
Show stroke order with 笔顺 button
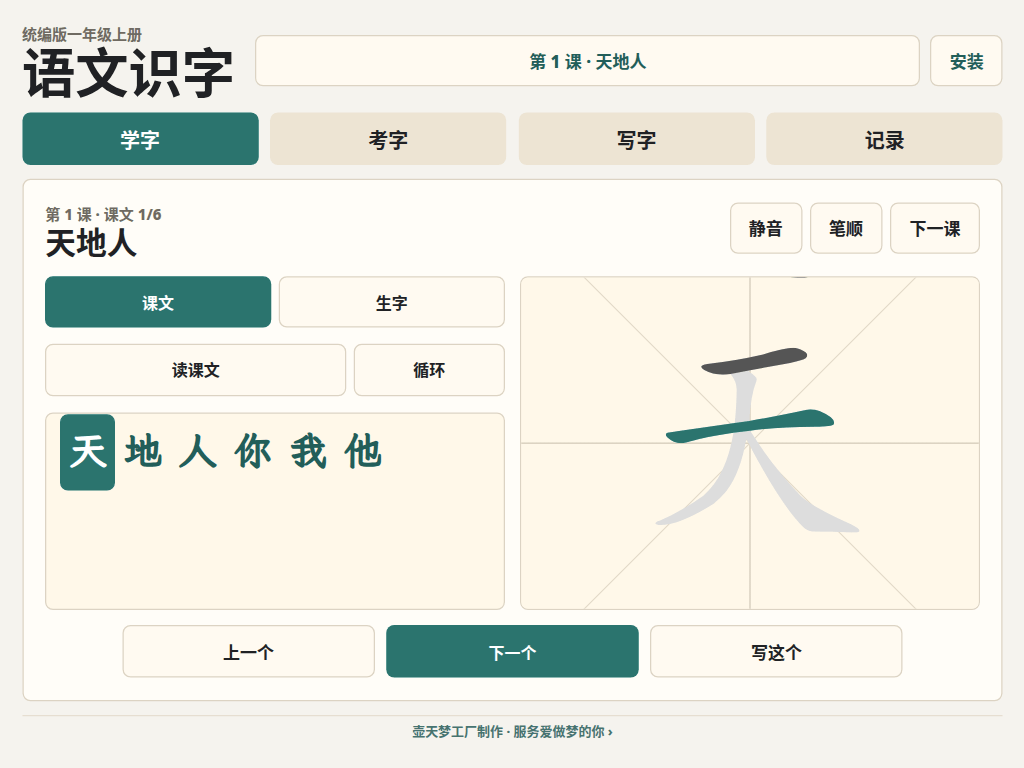(x=846, y=228)
